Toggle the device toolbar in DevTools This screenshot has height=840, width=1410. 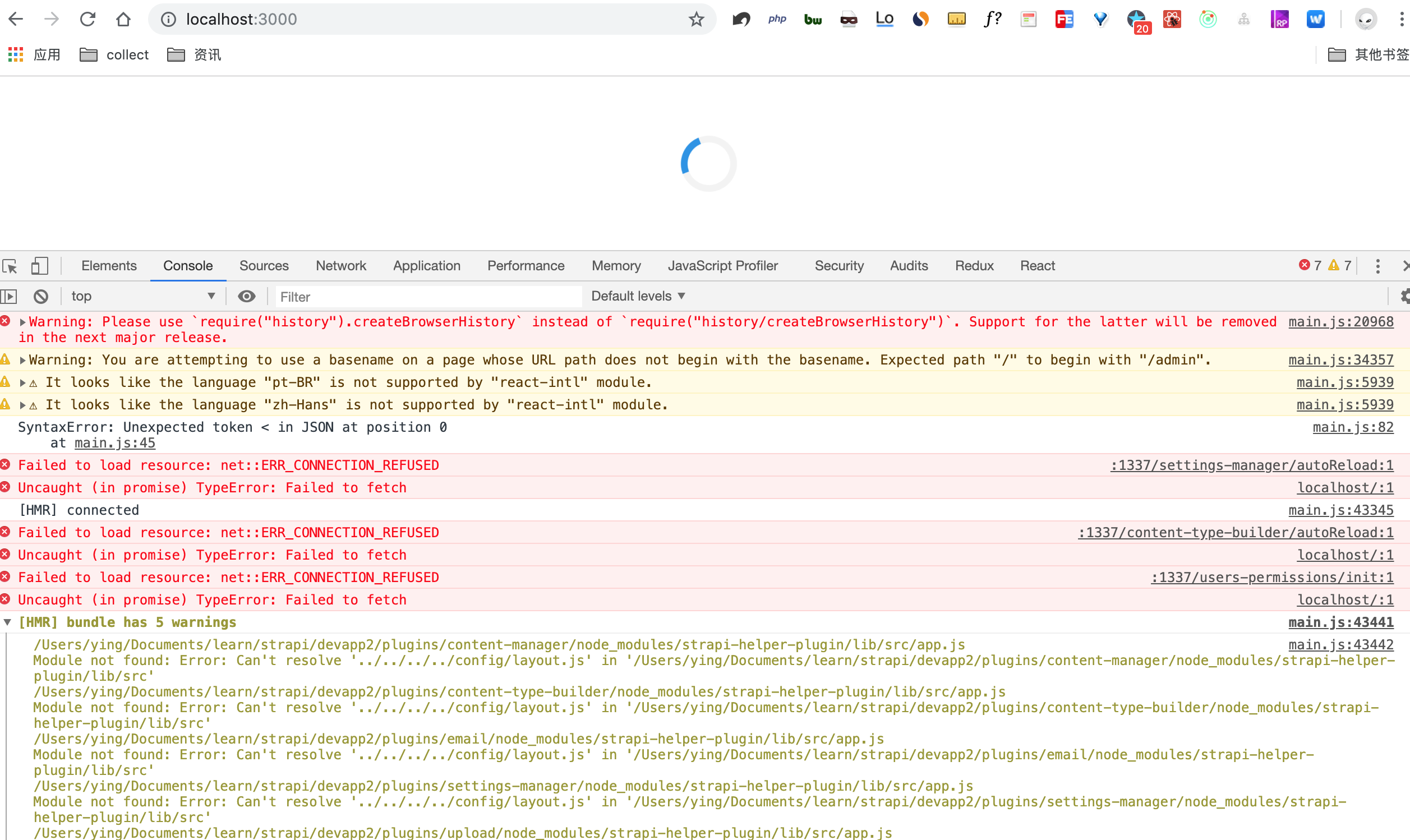[39, 265]
